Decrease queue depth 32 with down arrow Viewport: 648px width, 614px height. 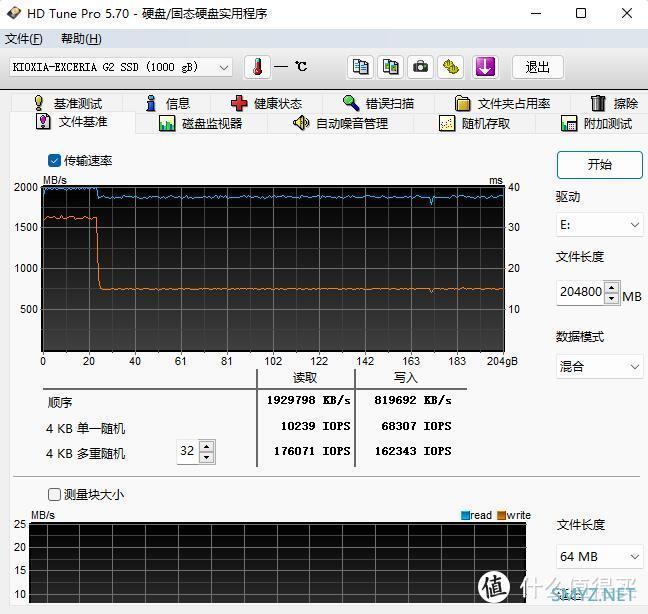(x=207, y=457)
